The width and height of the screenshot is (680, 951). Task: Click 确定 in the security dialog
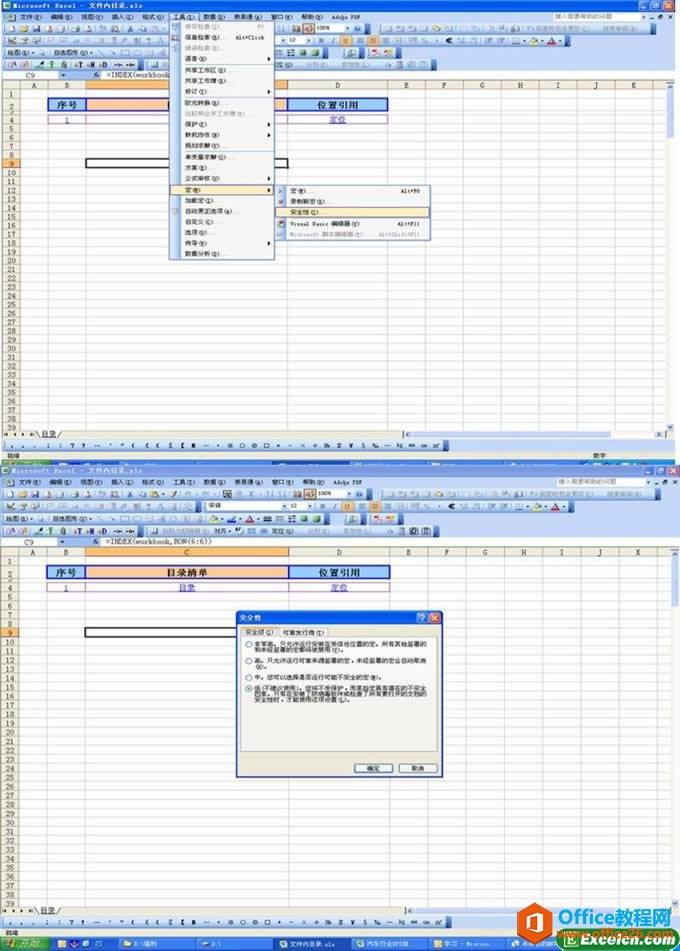point(373,768)
